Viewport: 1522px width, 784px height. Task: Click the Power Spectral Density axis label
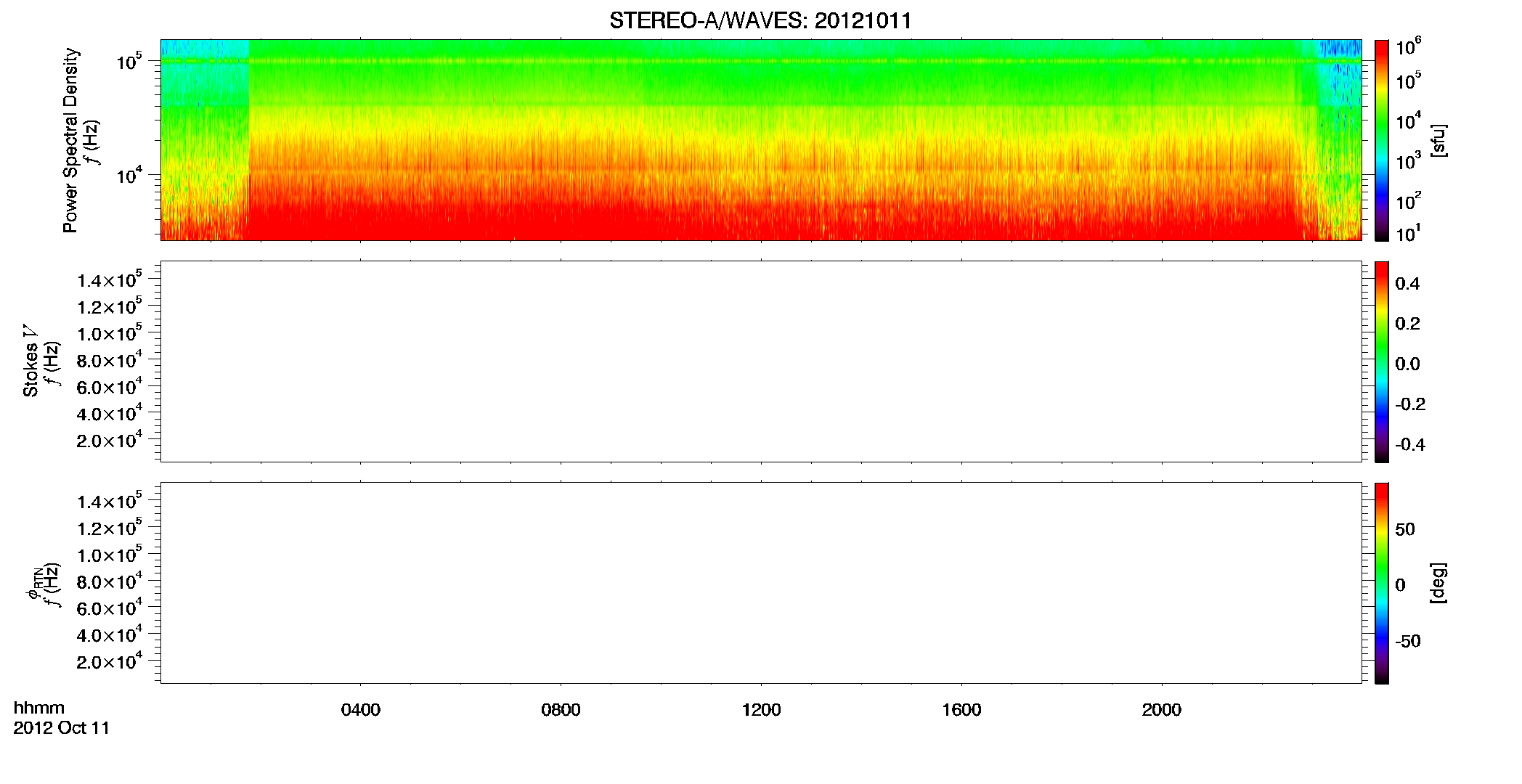[70, 140]
